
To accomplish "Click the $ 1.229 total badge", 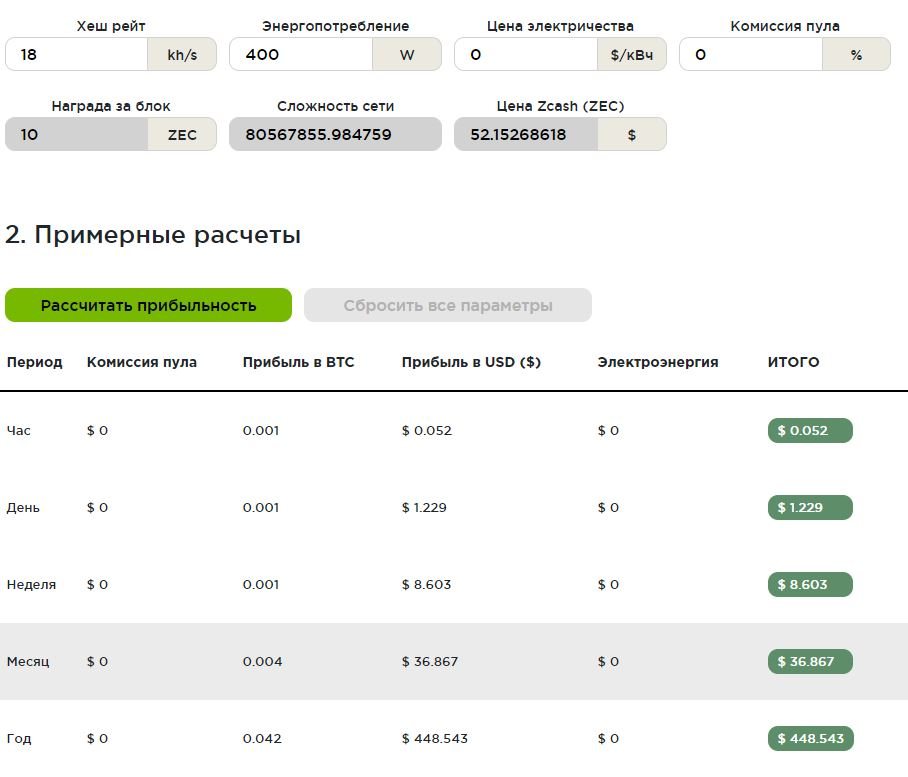I will click(x=810, y=507).
